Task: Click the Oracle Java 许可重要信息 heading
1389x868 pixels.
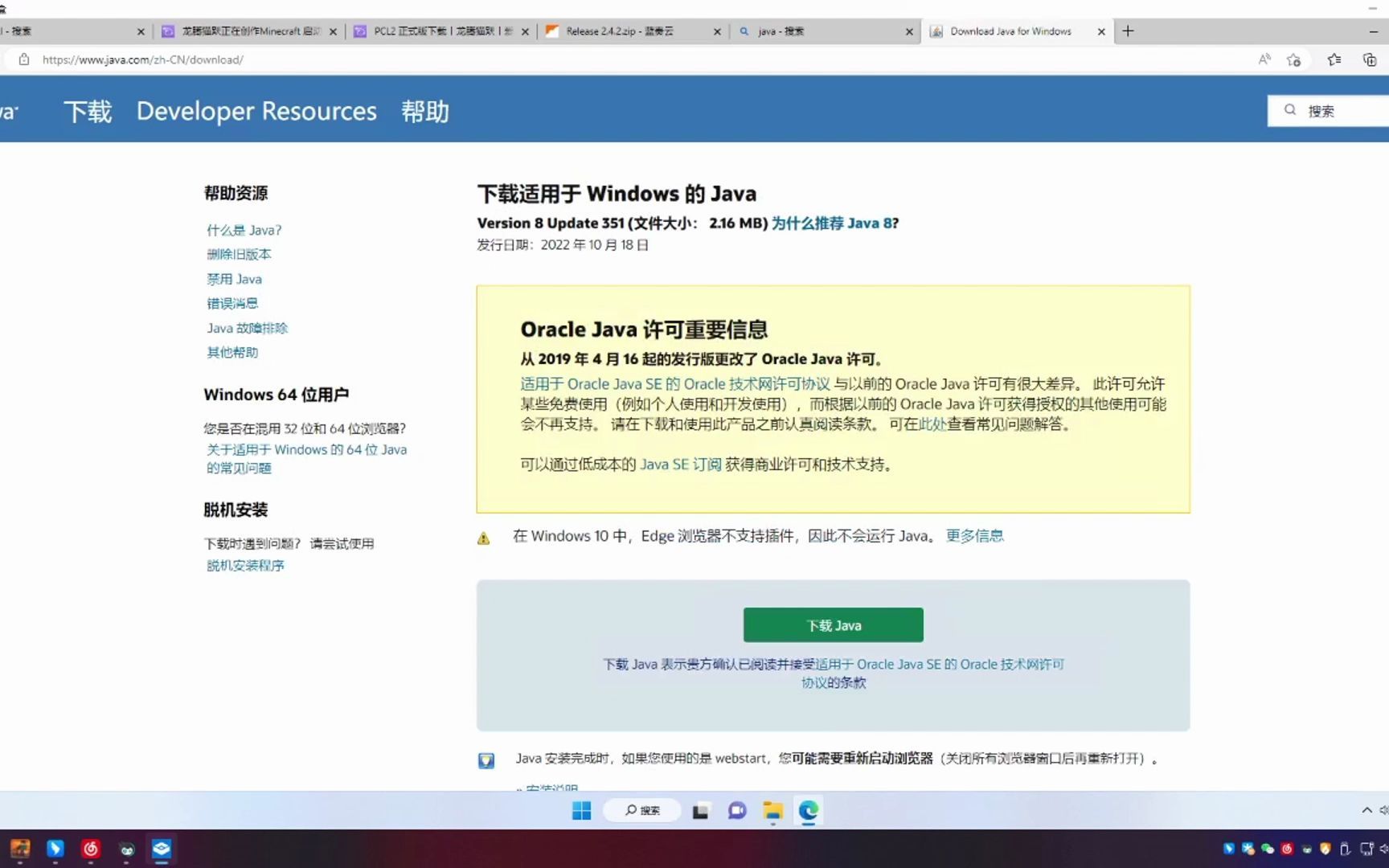Action: tap(644, 330)
